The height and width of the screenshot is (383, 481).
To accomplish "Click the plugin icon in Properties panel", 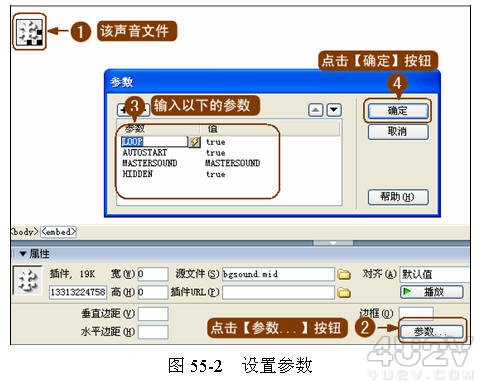I will click(28, 280).
